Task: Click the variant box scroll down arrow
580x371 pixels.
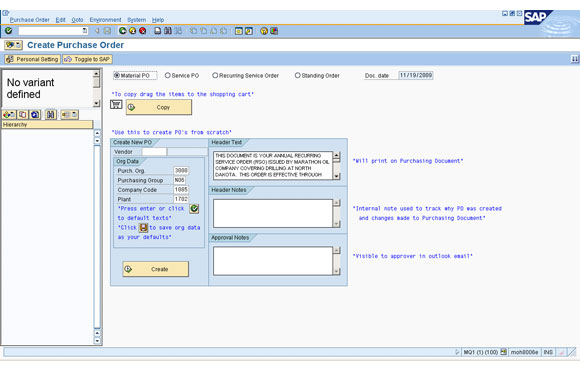Action: pos(96,103)
